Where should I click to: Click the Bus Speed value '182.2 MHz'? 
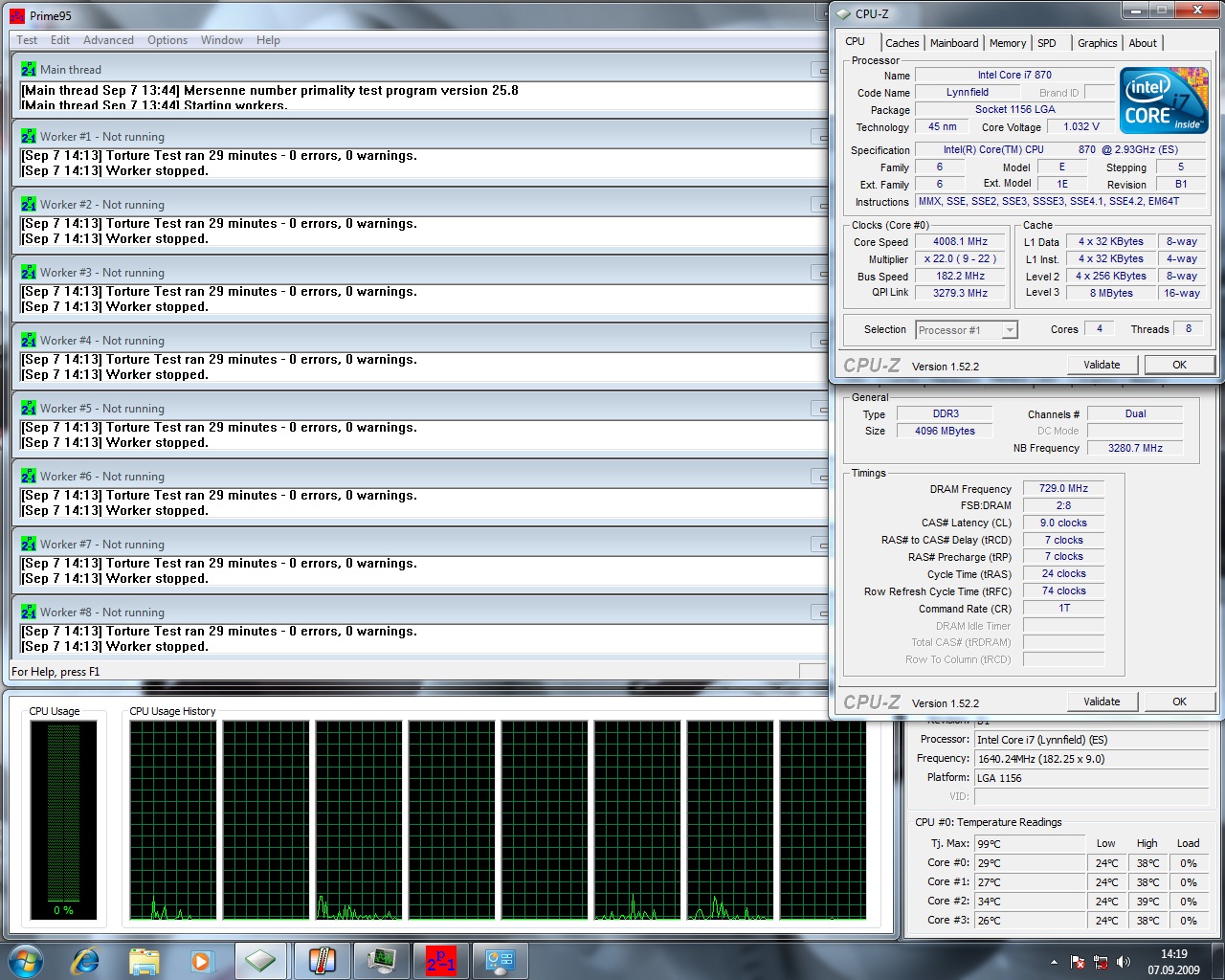[960, 277]
